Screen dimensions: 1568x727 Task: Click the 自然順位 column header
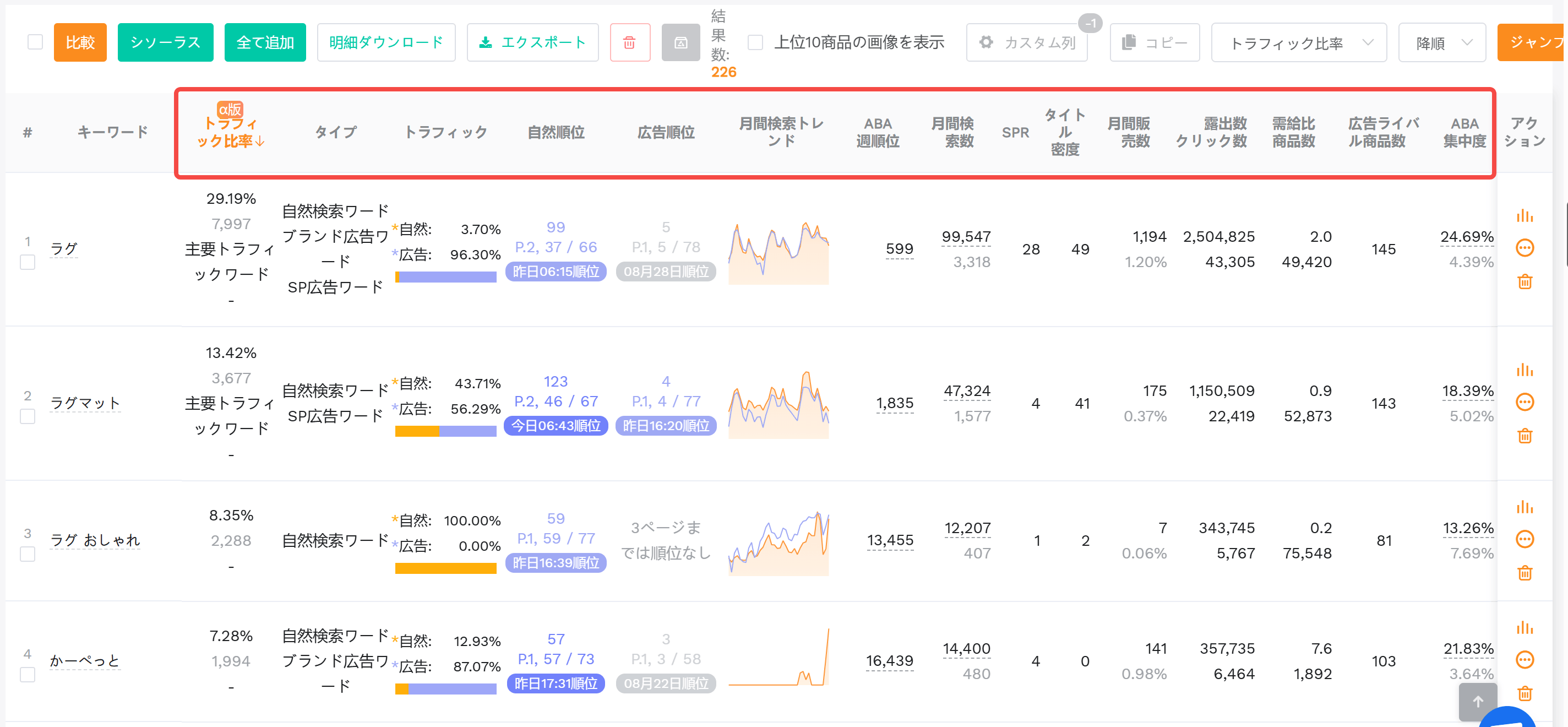[x=555, y=132]
